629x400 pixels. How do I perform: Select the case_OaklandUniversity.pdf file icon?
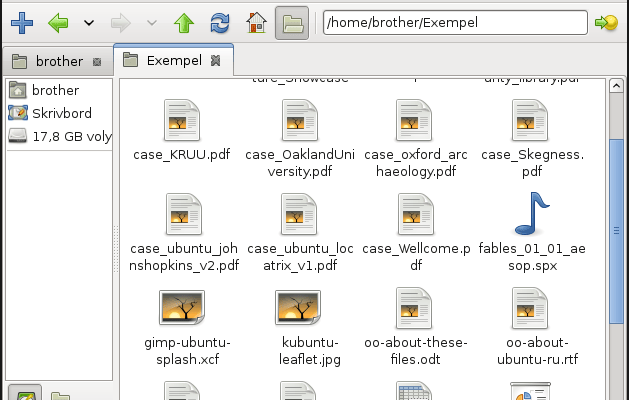pos(300,120)
